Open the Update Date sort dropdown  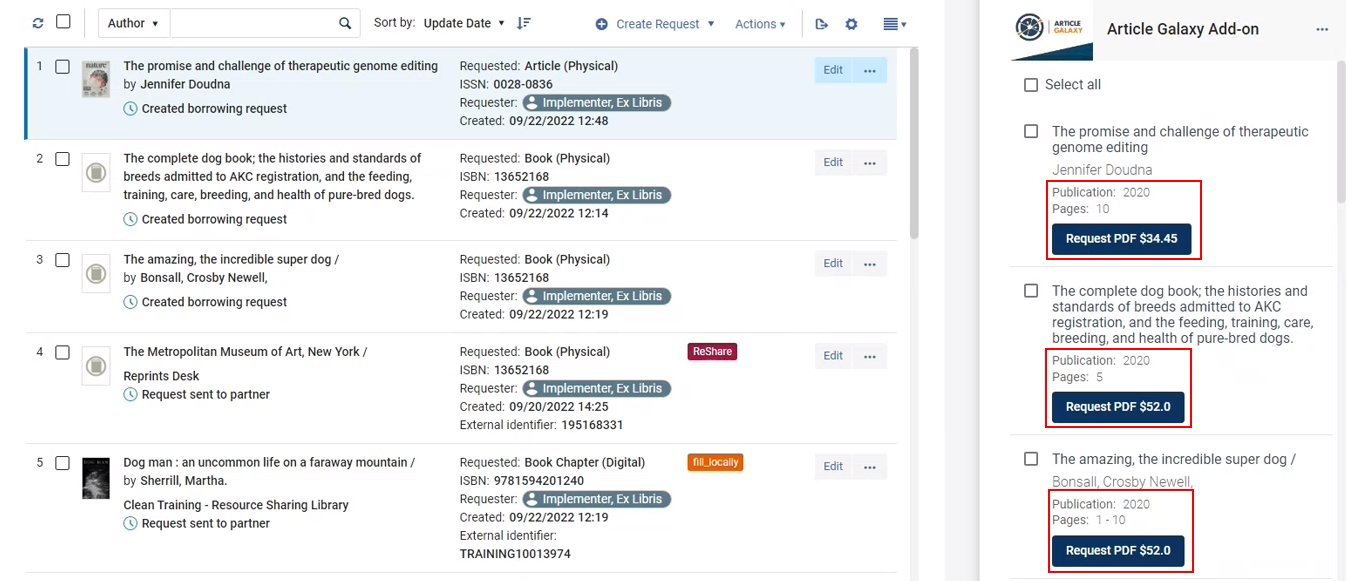click(x=463, y=23)
